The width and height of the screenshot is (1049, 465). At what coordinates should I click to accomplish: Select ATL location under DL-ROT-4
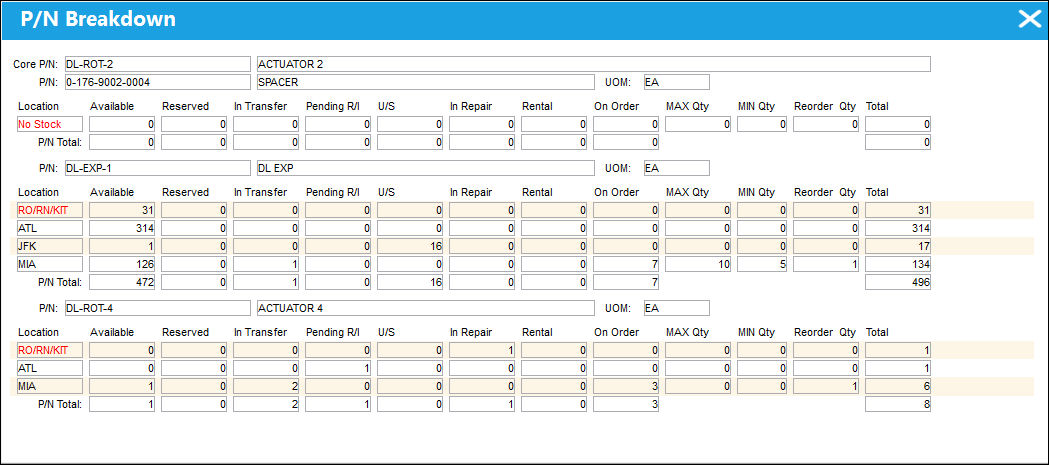[x=50, y=368]
